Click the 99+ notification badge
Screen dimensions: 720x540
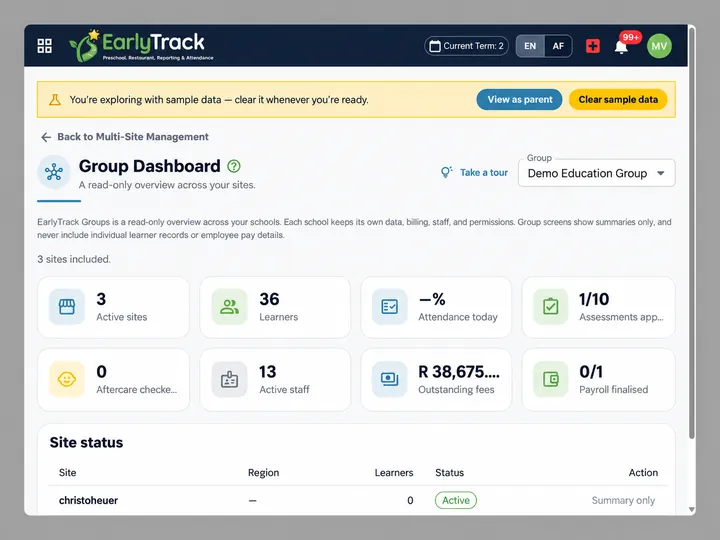coord(630,38)
